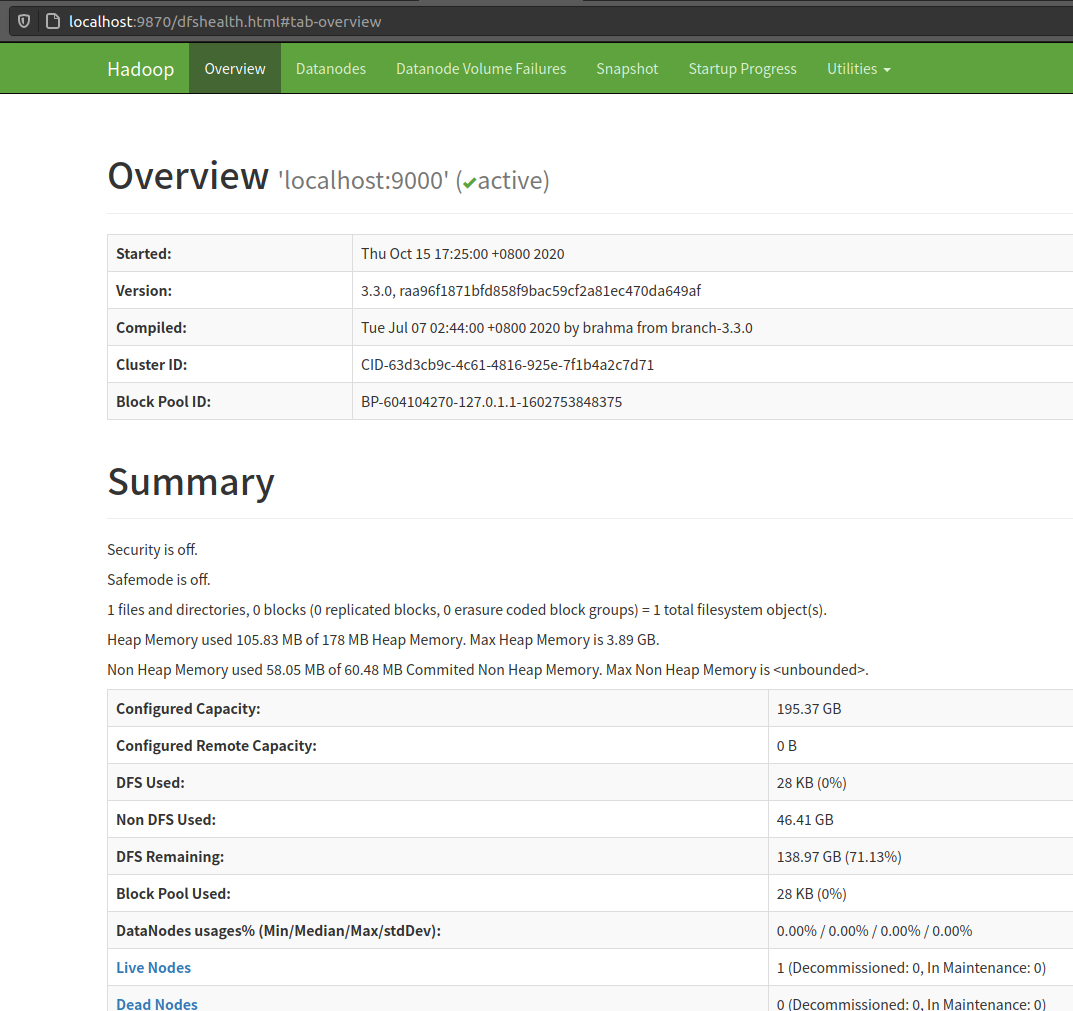1073x1011 pixels.
Task: Click Non DFS Used value 46.41 GB
Action: click(805, 820)
